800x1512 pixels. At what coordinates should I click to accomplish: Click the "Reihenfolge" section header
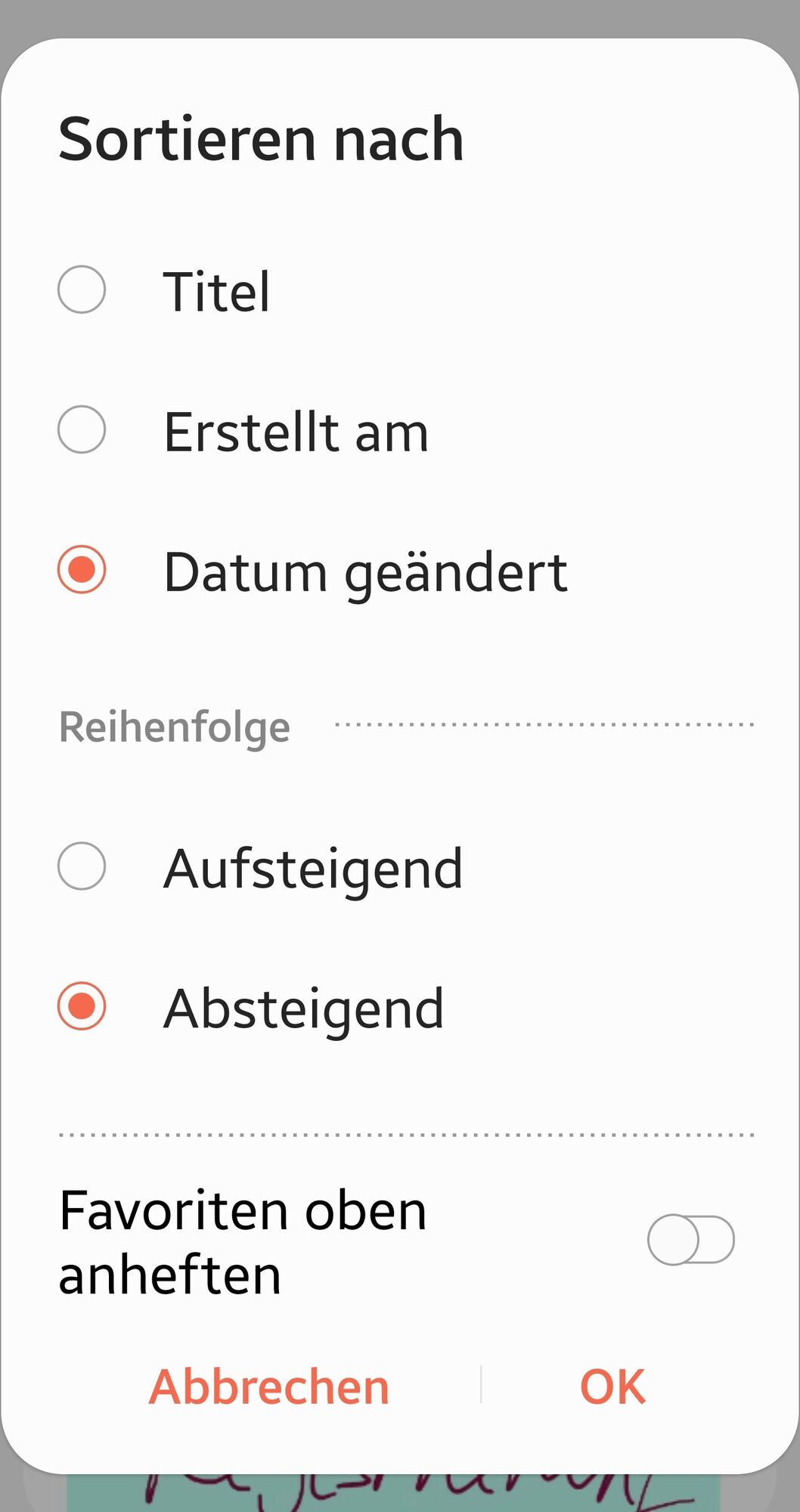(x=175, y=727)
